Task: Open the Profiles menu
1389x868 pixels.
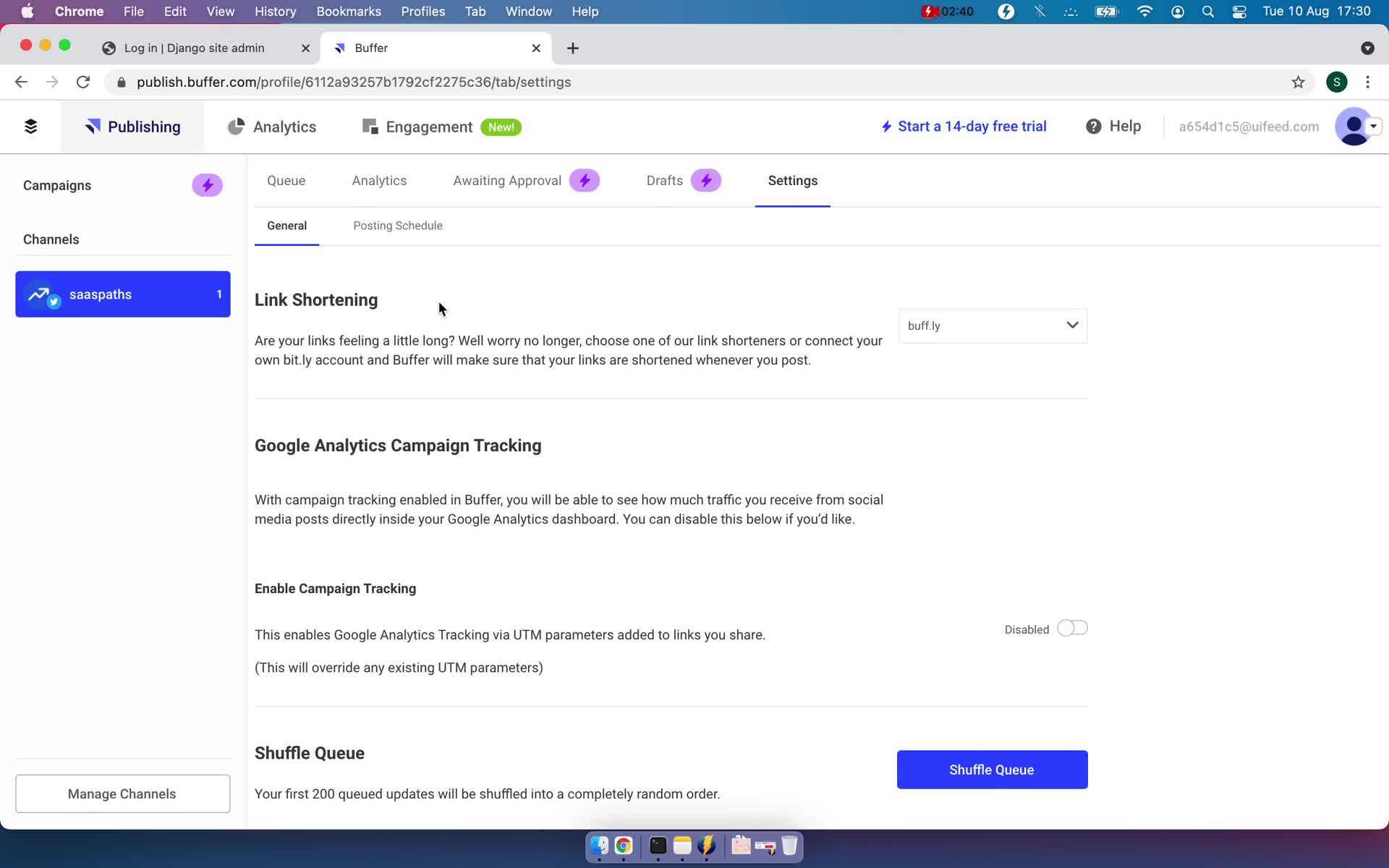Action: tap(422, 12)
